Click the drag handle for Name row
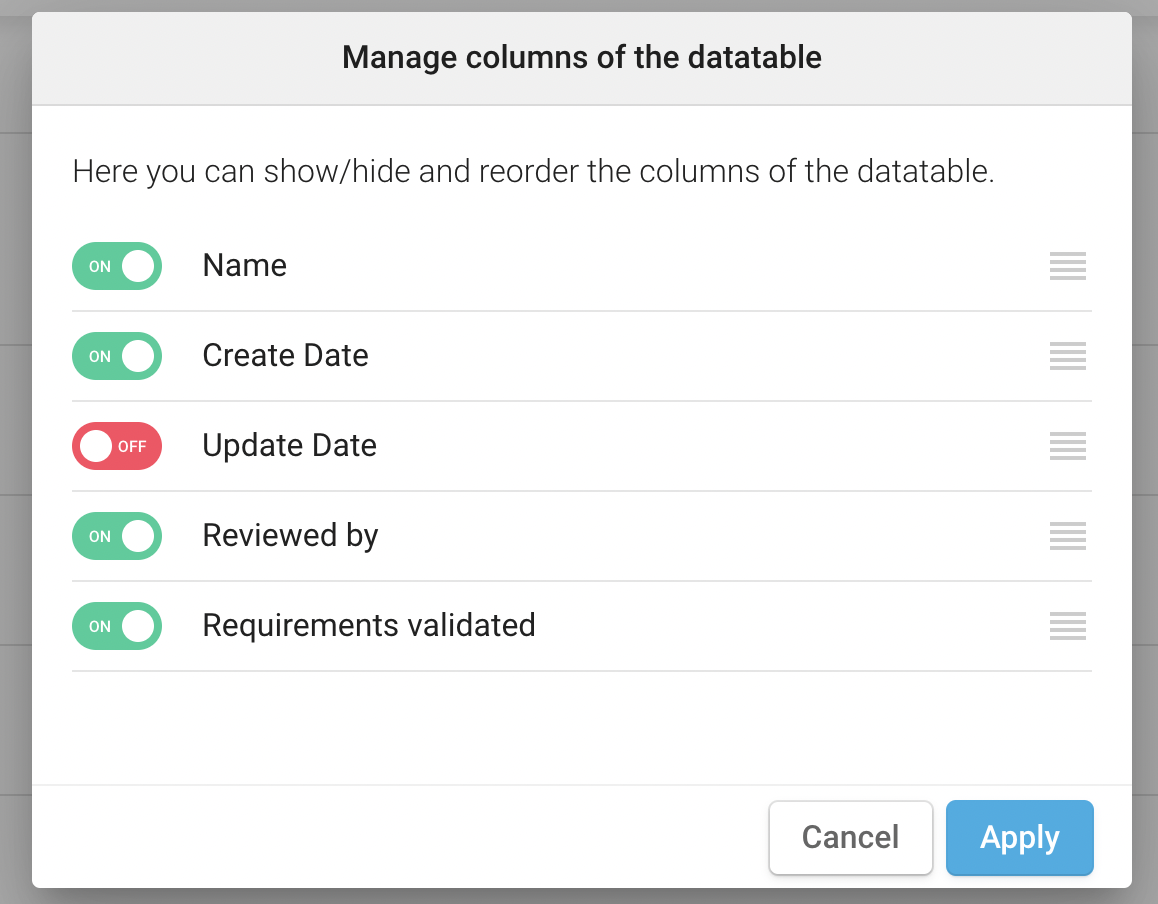1158x904 pixels. click(1067, 266)
